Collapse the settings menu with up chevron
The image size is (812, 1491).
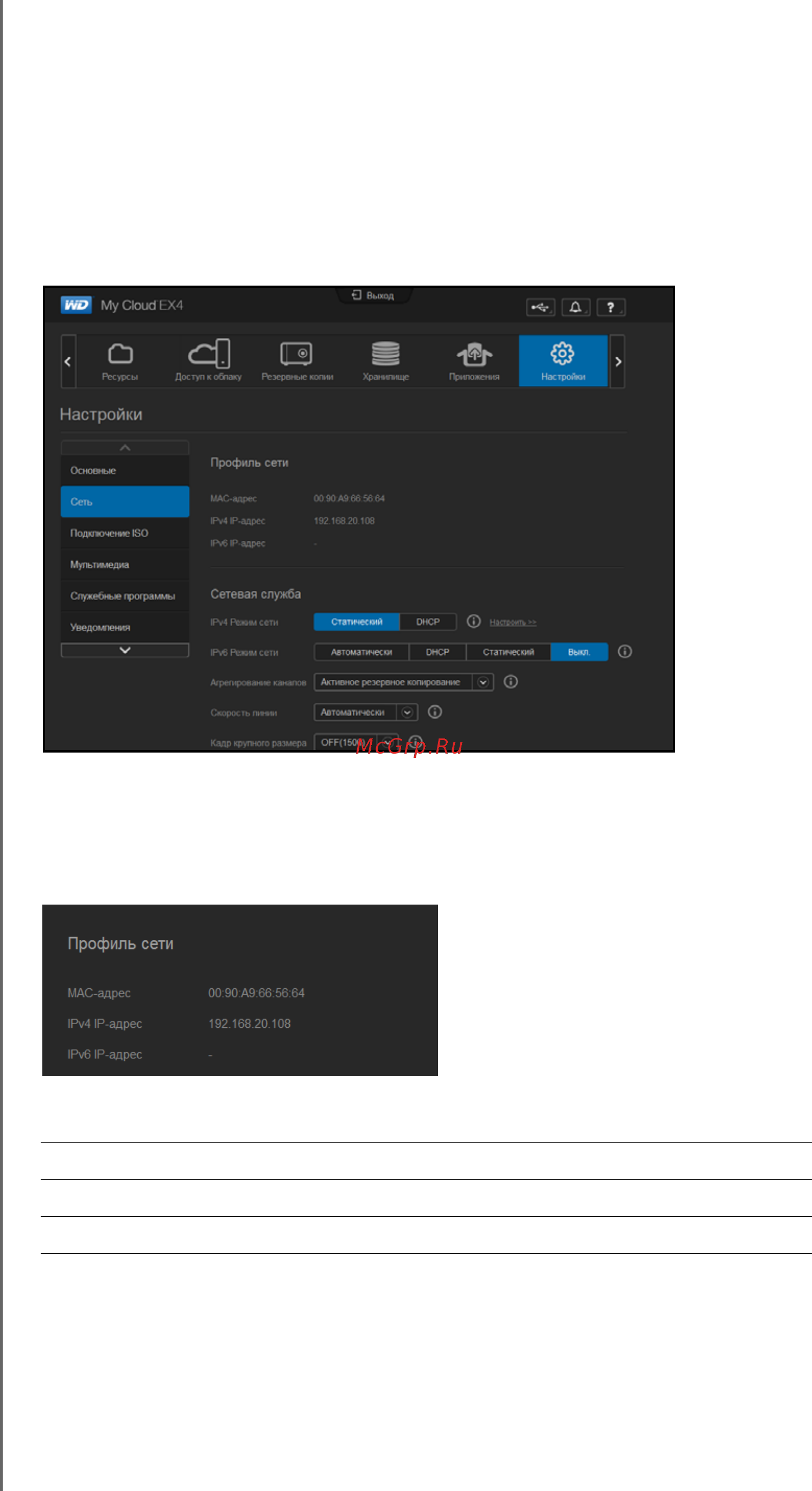pyautogui.click(x=125, y=447)
